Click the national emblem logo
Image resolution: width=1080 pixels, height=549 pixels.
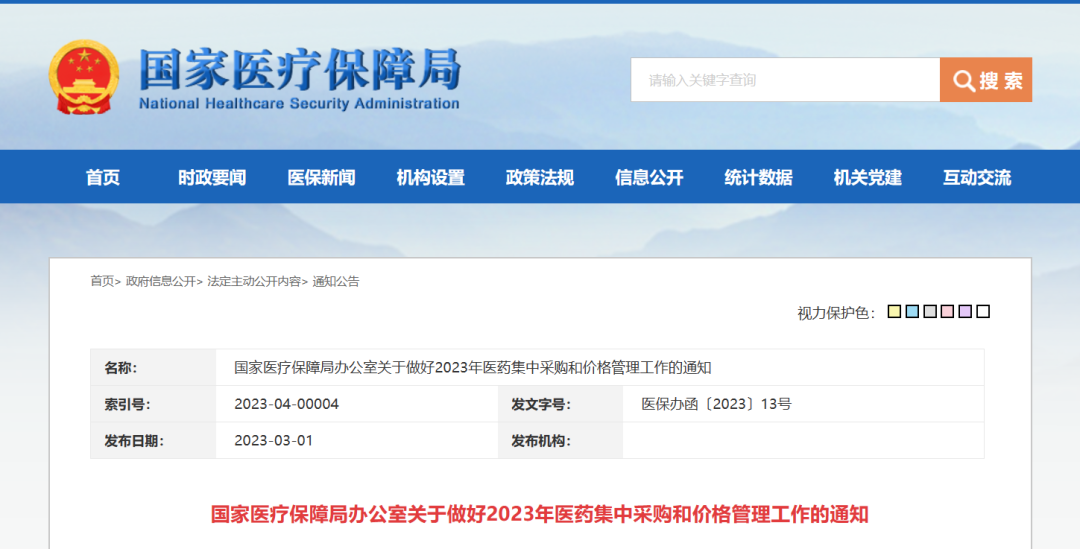coord(84,77)
